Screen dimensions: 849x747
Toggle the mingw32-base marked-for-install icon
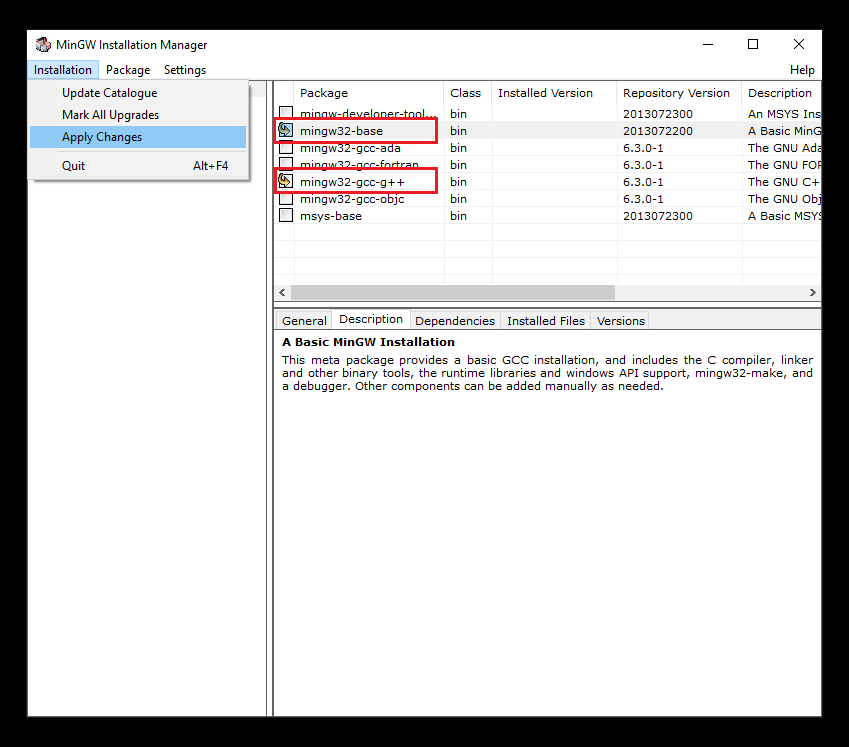(285, 130)
